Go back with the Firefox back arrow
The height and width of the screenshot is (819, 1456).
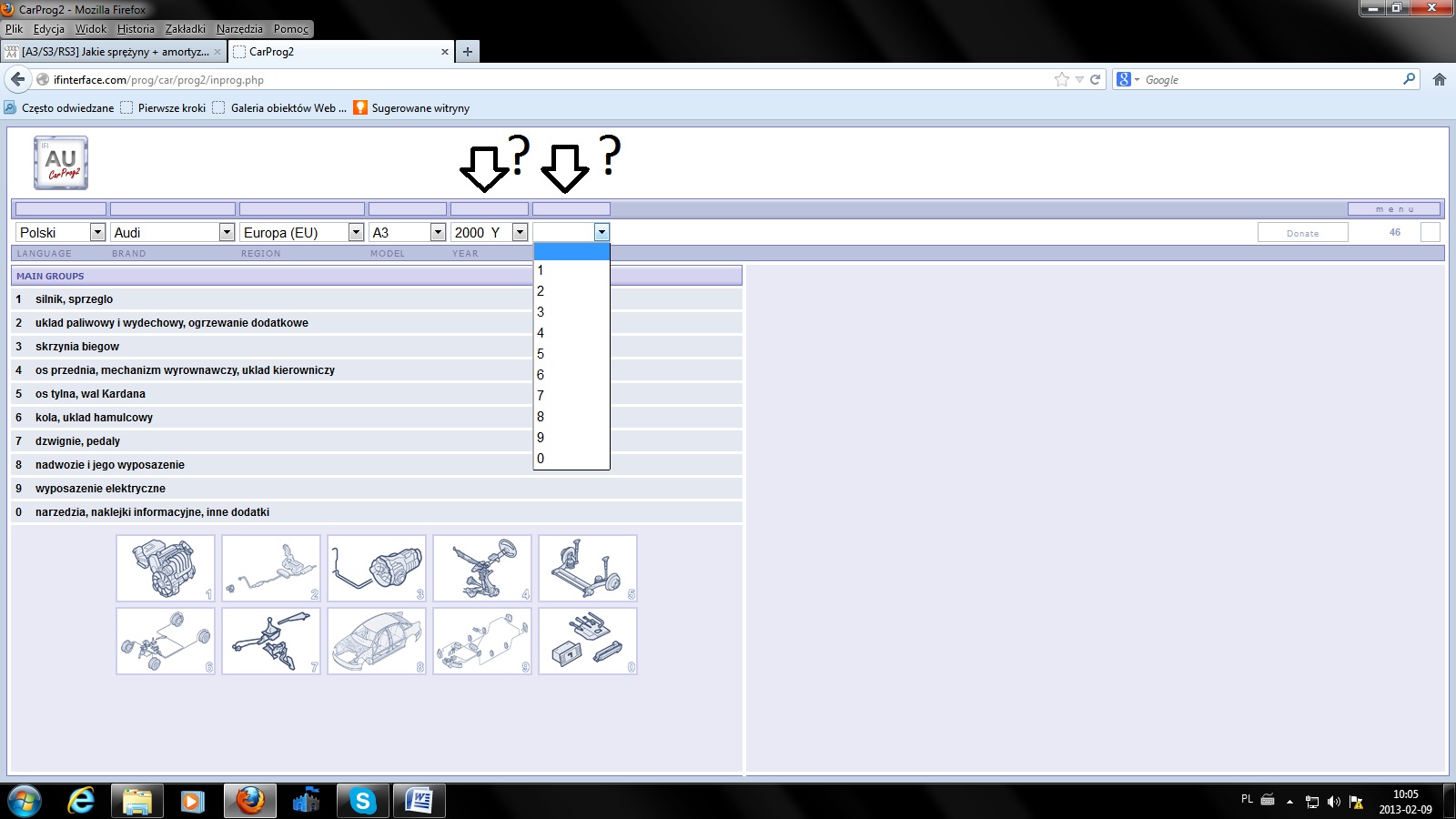coord(17,79)
